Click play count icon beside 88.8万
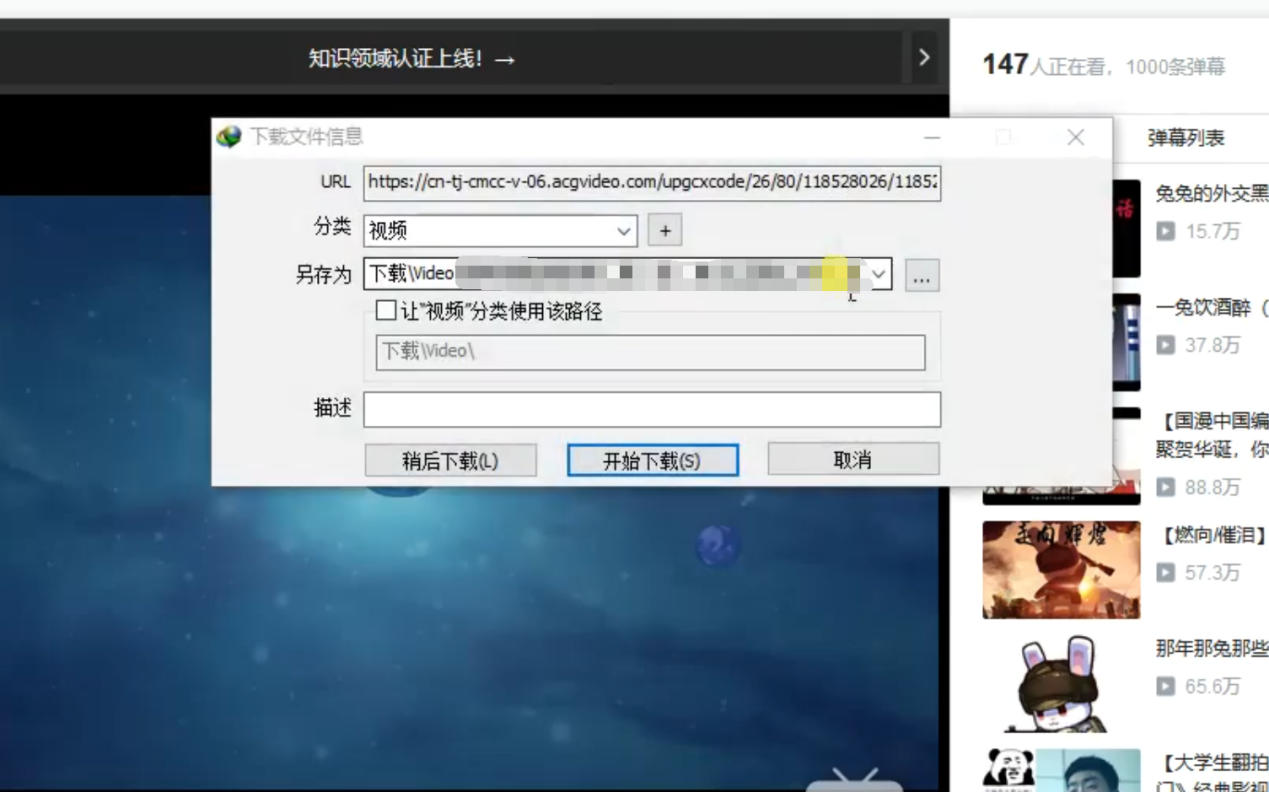Screen dimensions: 1269x792 pos(1166,487)
